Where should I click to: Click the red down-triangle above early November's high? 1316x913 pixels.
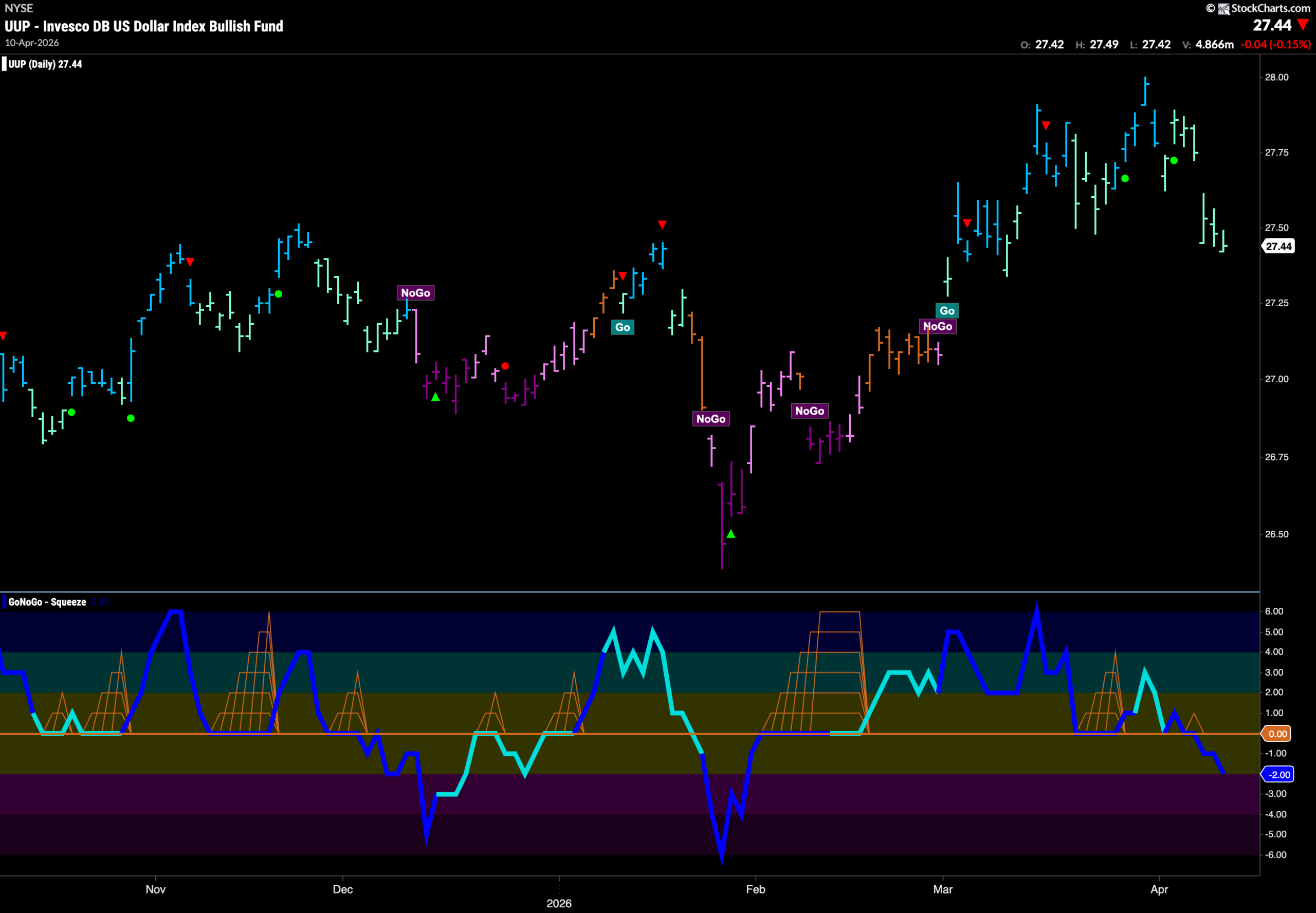coord(190,262)
